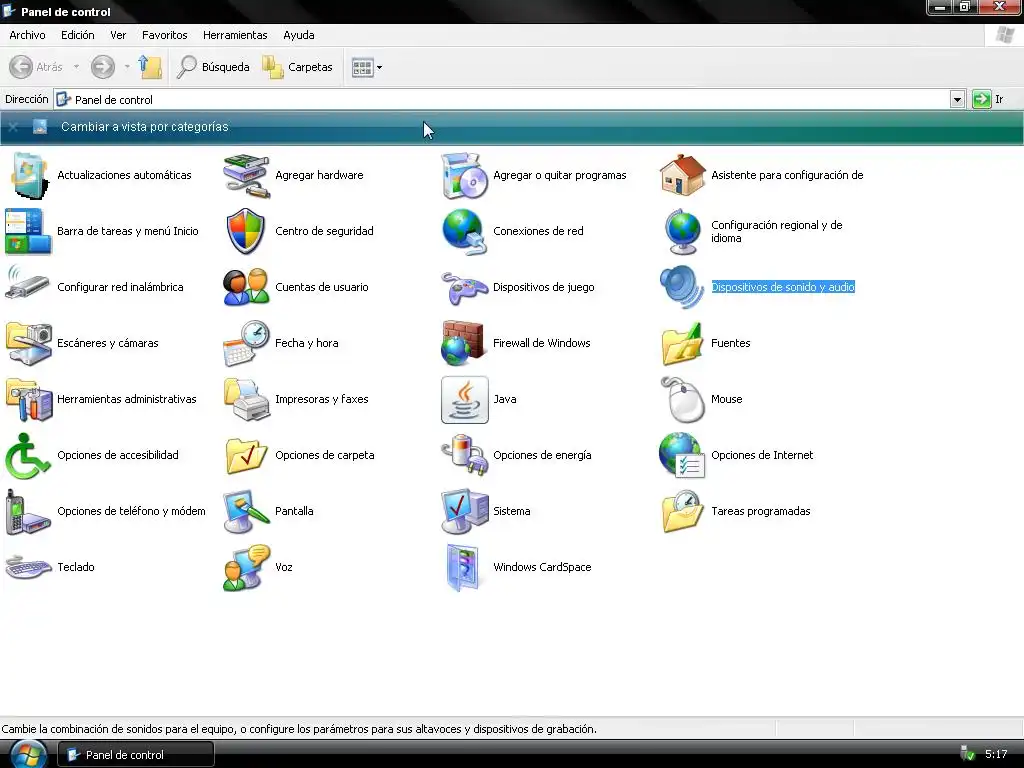Open Herramientas administrativas icon
This screenshot has width=1024, height=768.
(x=28, y=399)
